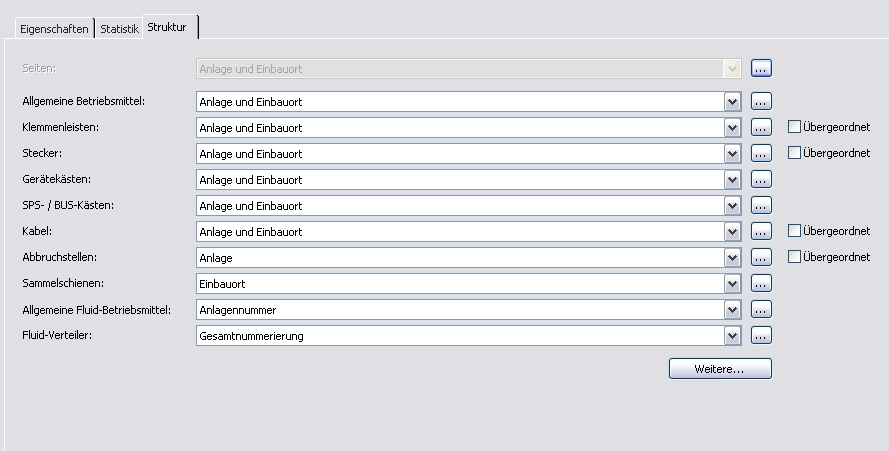Screen dimensions: 889x451
Task: Open the Allgemeine Fluid-Betriebsmittel dropdown arrow
Action: [733, 310]
